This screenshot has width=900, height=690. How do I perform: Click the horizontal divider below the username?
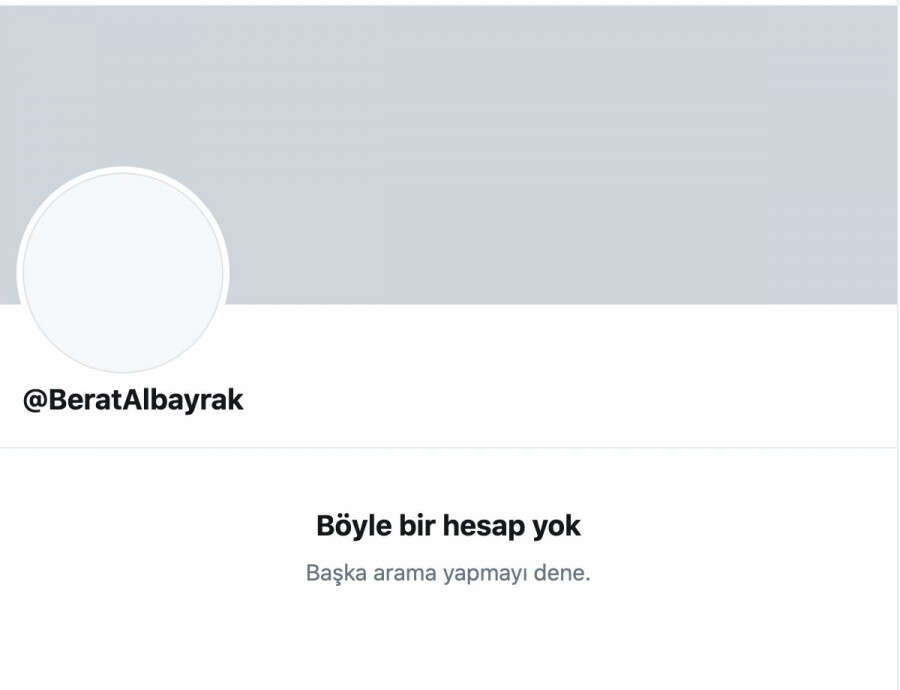pos(448,447)
